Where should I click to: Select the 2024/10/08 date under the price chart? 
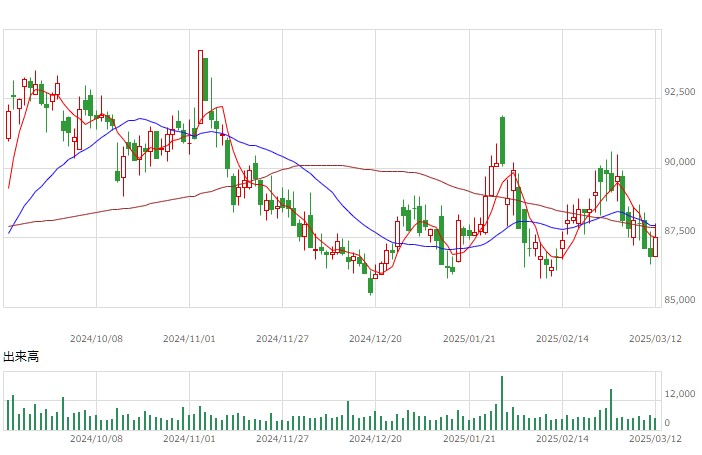coord(96,339)
